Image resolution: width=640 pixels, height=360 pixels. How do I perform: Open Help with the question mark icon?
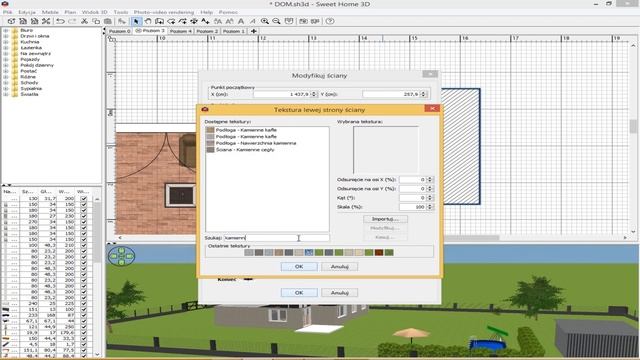tap(330, 21)
